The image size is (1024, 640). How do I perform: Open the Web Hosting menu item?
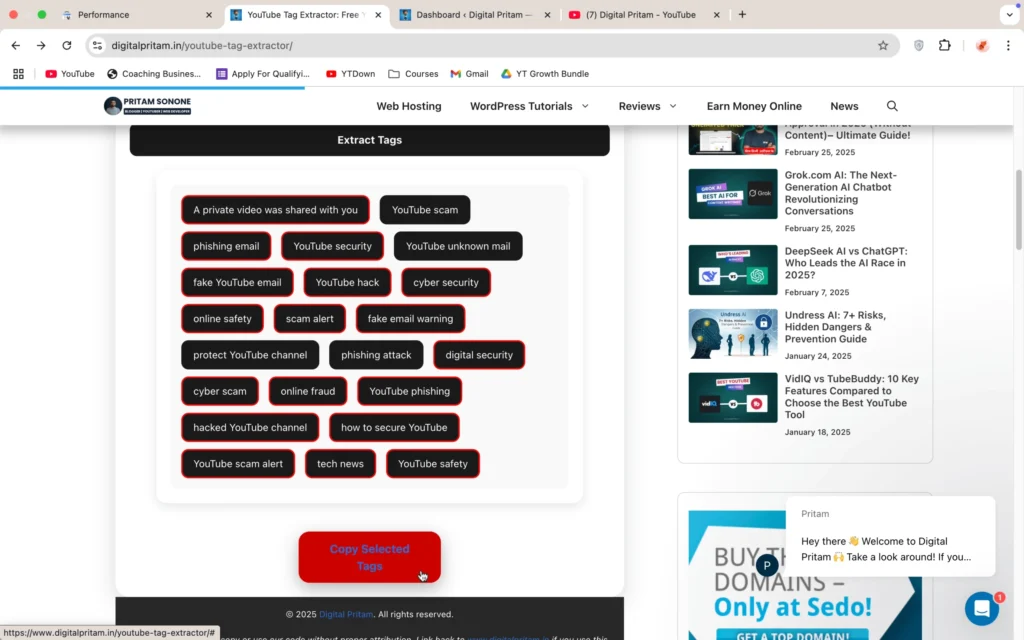coord(408,106)
